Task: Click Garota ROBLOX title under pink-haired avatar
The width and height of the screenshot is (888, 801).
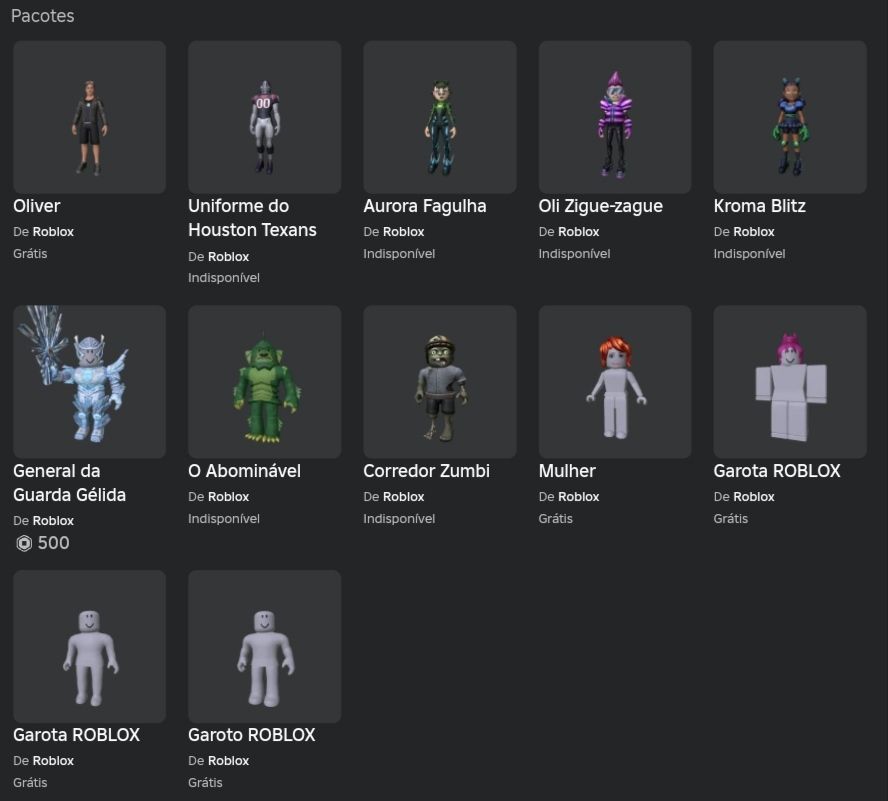Action: (777, 471)
